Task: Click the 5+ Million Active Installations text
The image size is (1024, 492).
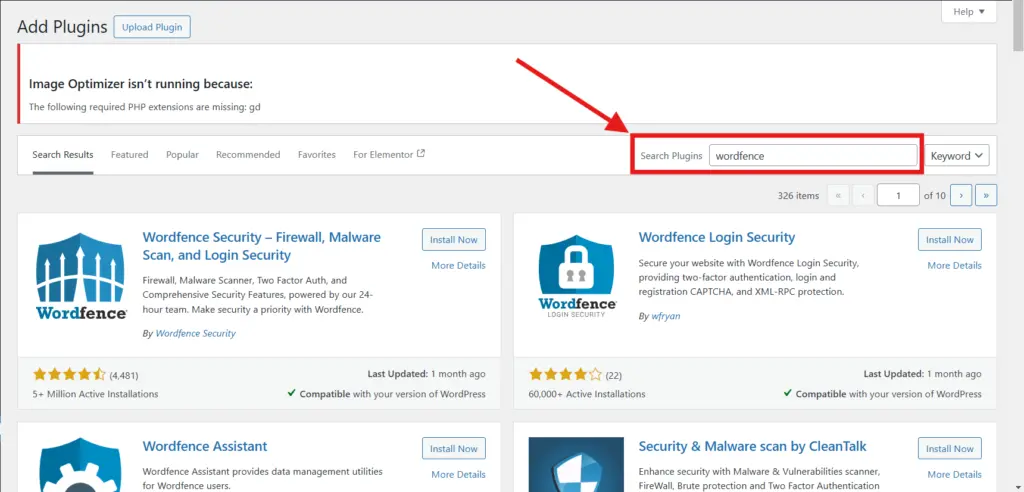Action: click(95, 394)
